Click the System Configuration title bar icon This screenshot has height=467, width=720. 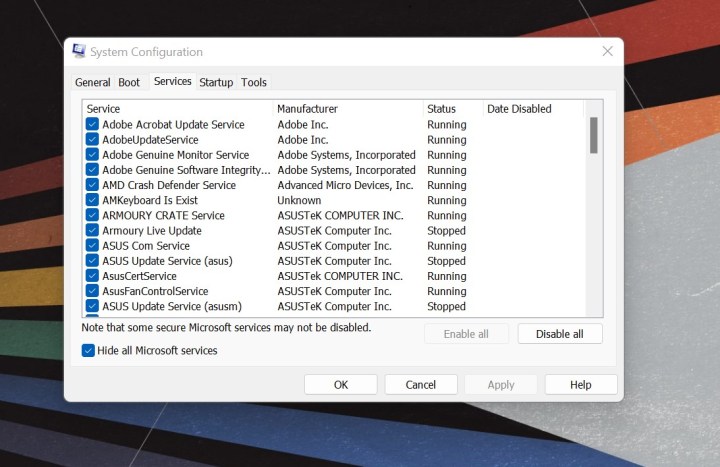79,51
